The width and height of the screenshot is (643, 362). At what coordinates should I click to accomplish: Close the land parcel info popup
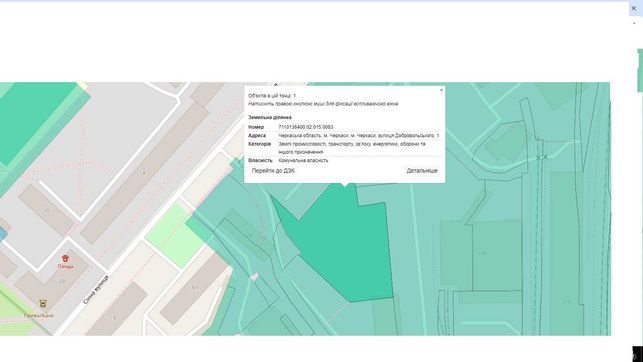pyautogui.click(x=441, y=90)
